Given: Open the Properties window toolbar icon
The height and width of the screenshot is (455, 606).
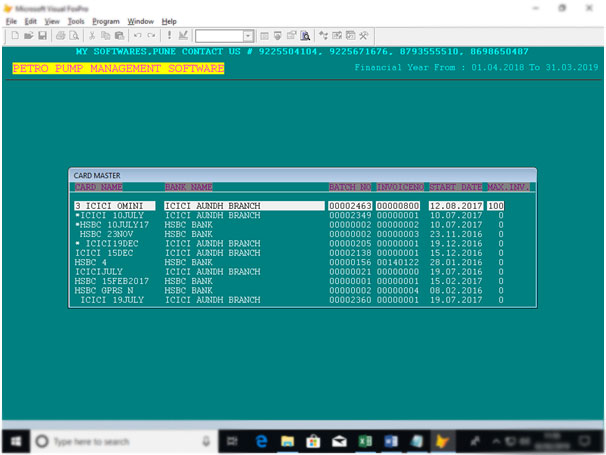Looking at the screenshot, I should click(291, 36).
